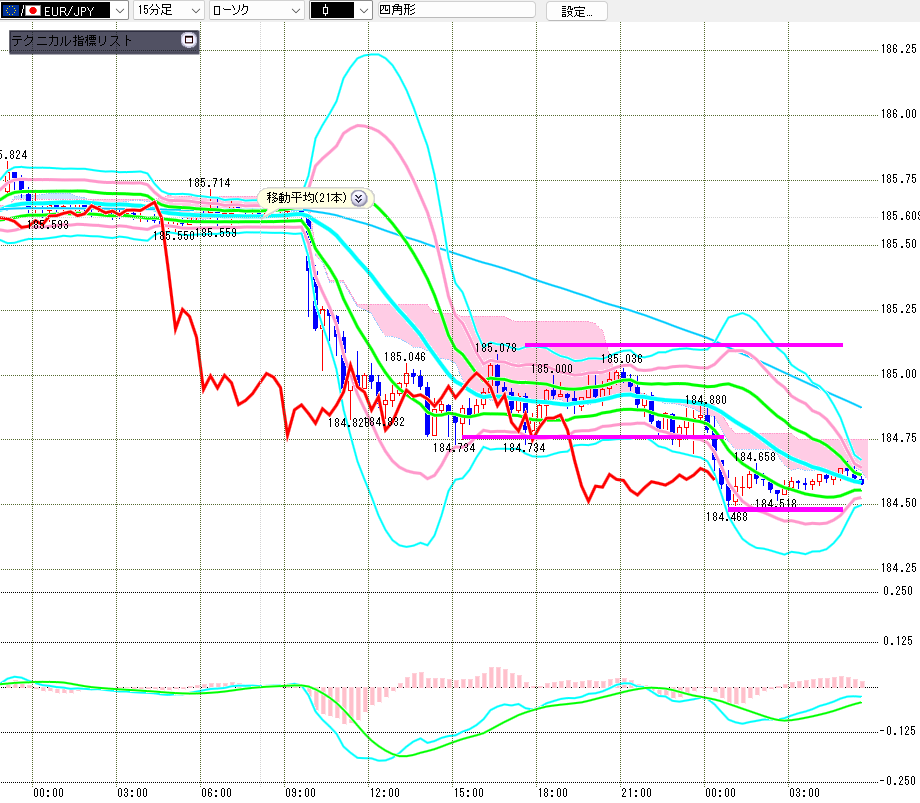920x803 pixels.
Task: Click the 設定... settings button
Action: point(576,11)
